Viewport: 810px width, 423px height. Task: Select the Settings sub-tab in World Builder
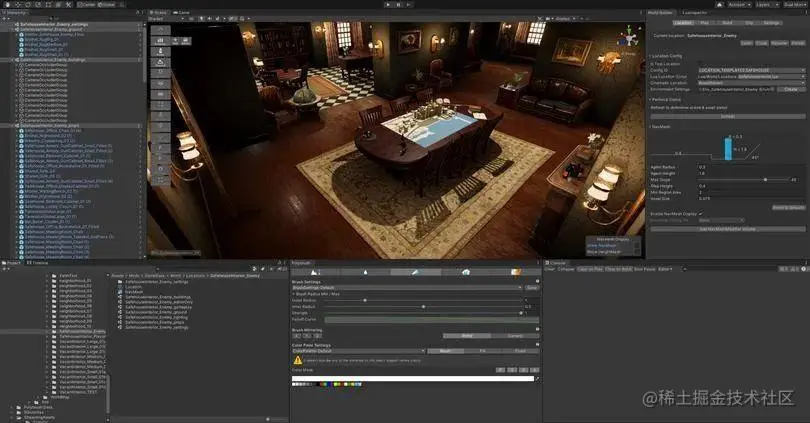point(771,23)
